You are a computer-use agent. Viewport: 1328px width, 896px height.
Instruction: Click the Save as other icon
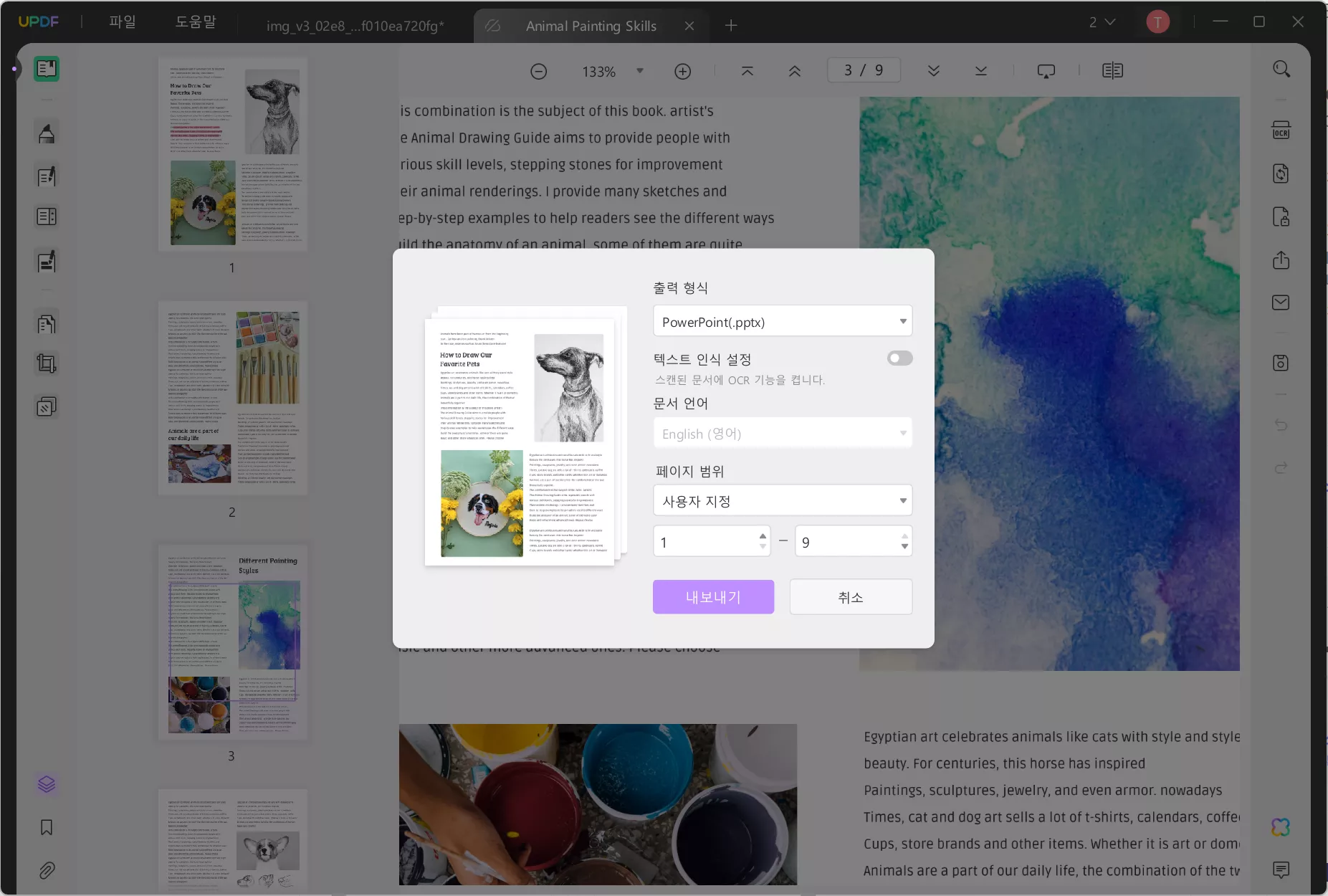click(x=1281, y=363)
